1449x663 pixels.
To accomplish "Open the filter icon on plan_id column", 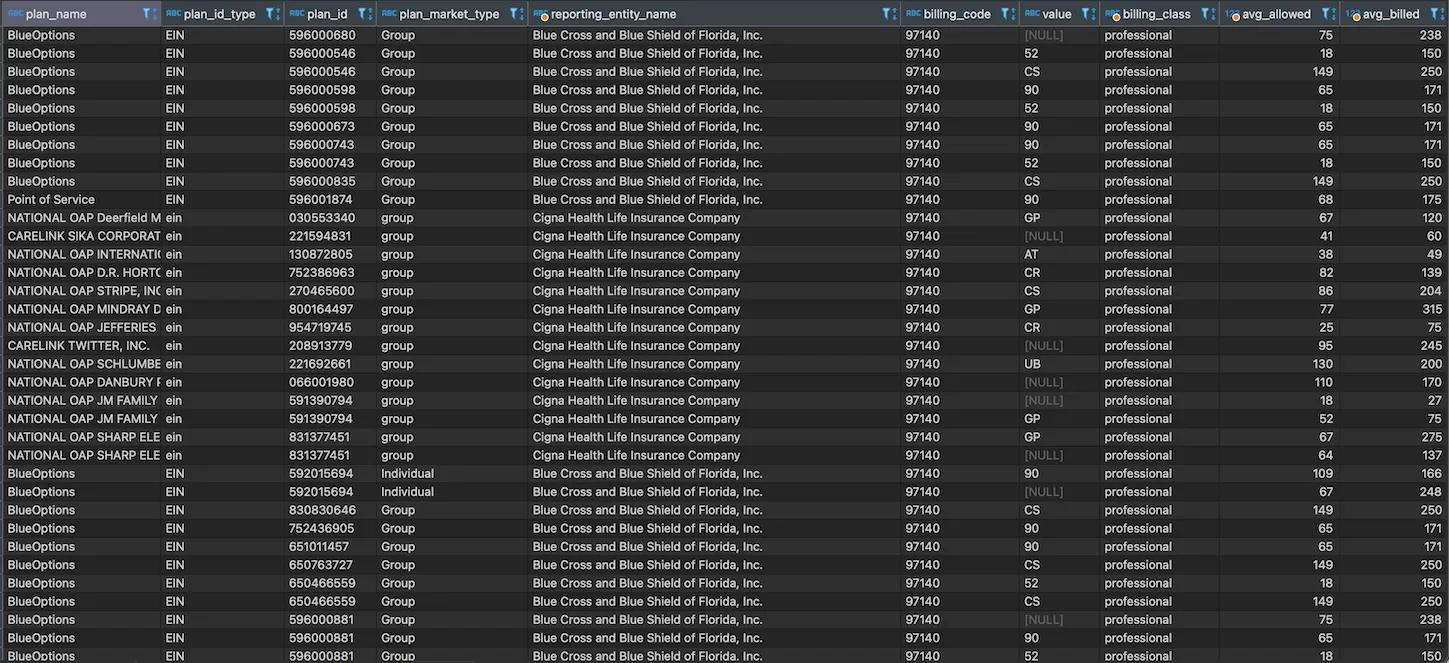I will coord(361,14).
